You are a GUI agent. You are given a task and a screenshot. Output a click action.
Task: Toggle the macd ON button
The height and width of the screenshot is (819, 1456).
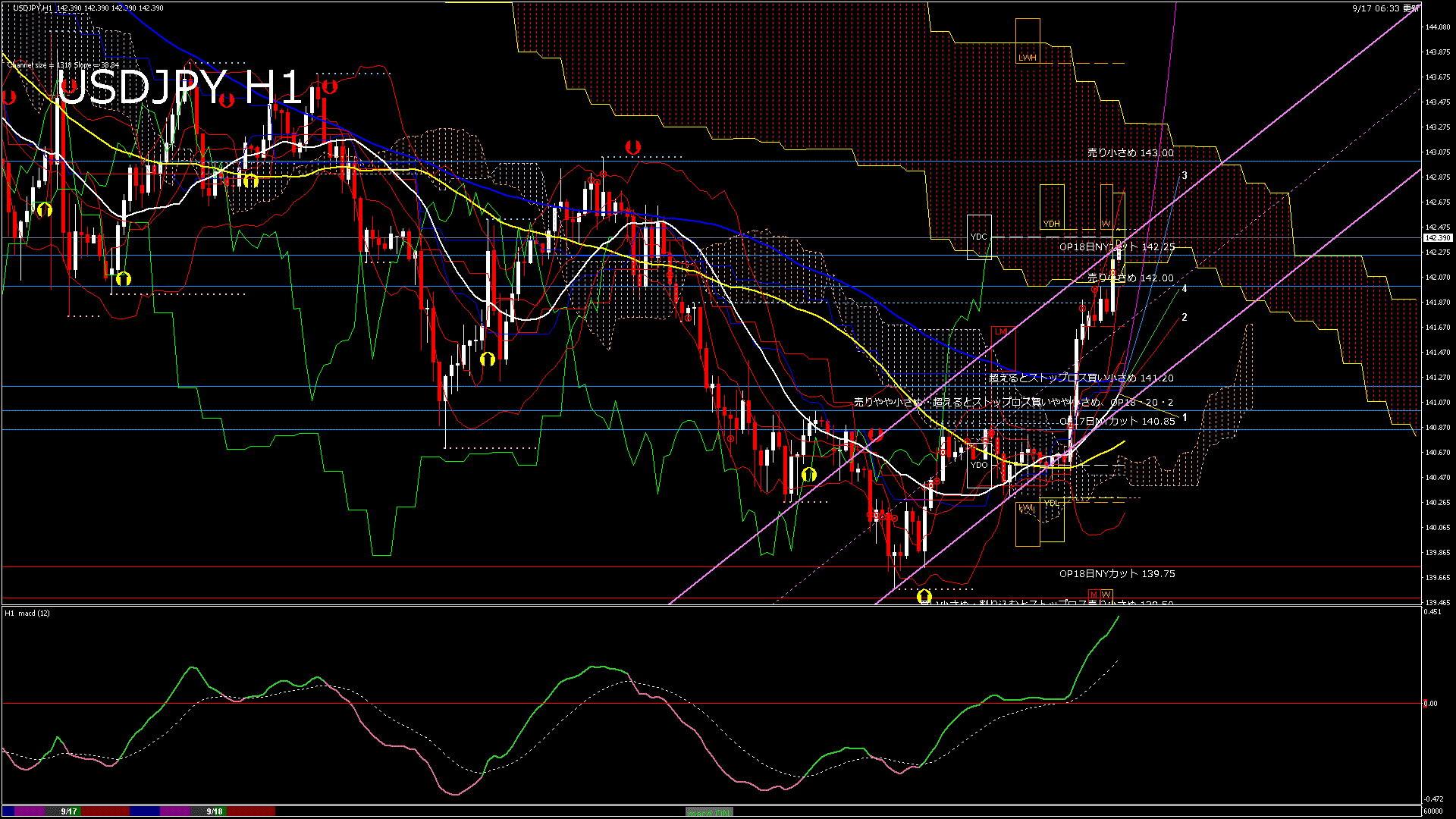pyautogui.click(x=708, y=812)
